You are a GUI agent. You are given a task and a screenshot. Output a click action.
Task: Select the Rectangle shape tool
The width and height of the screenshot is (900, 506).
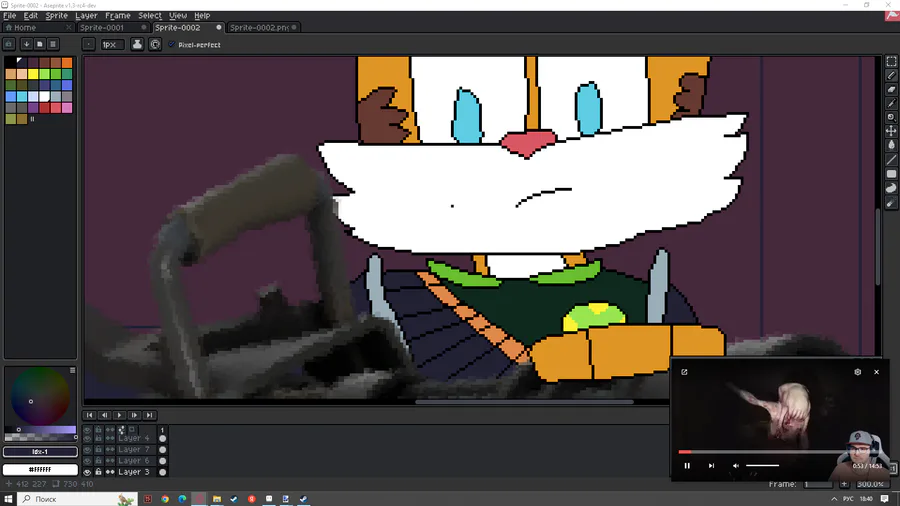click(x=891, y=174)
